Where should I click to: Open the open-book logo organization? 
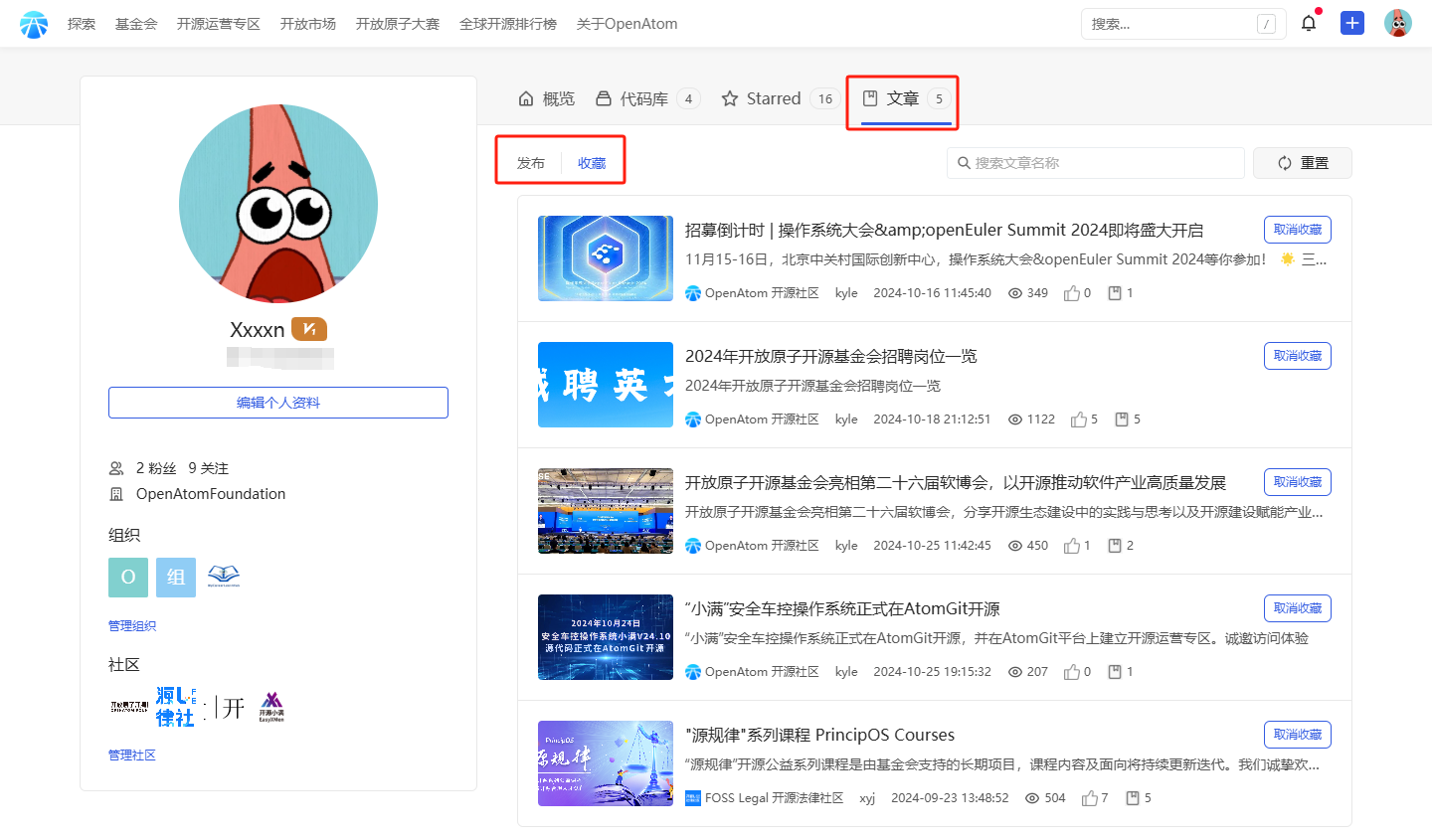pyautogui.click(x=224, y=577)
